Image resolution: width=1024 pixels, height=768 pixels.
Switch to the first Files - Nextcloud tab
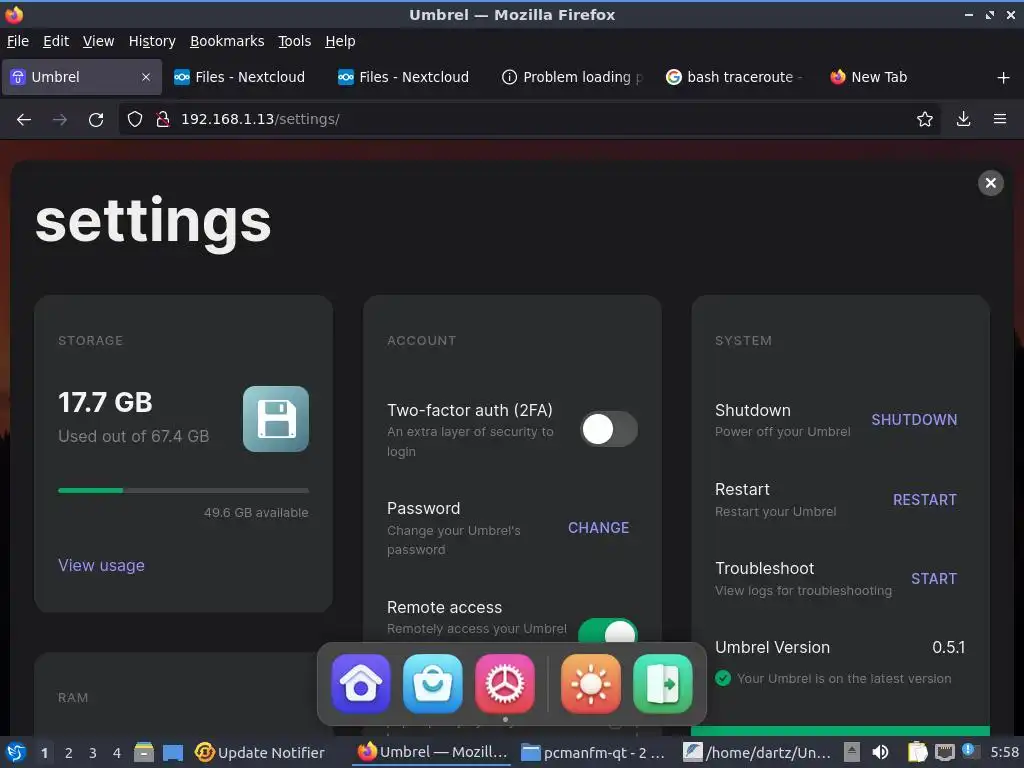[246, 77]
